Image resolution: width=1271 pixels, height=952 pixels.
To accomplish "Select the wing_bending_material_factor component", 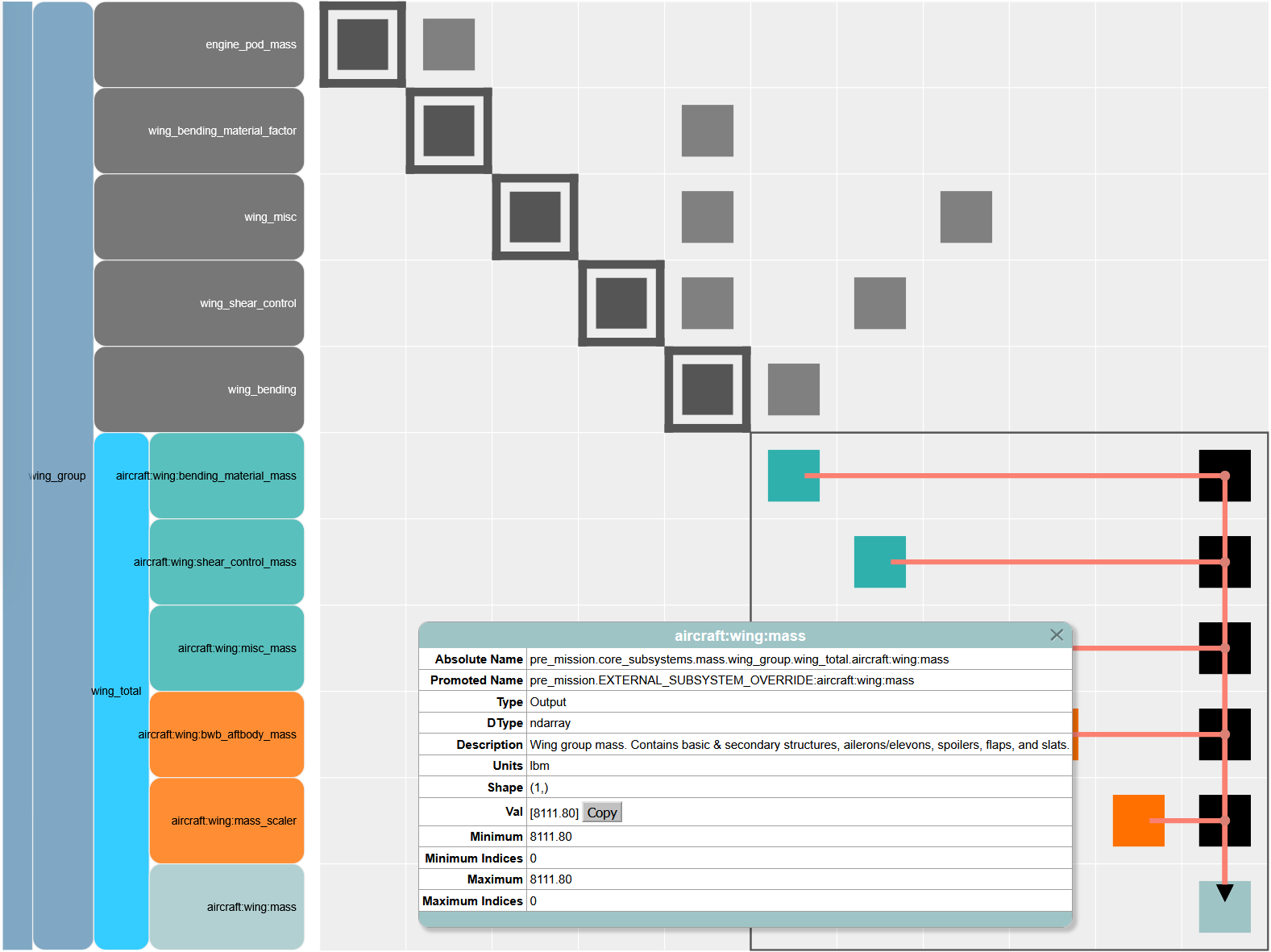I will pyautogui.click(x=199, y=131).
